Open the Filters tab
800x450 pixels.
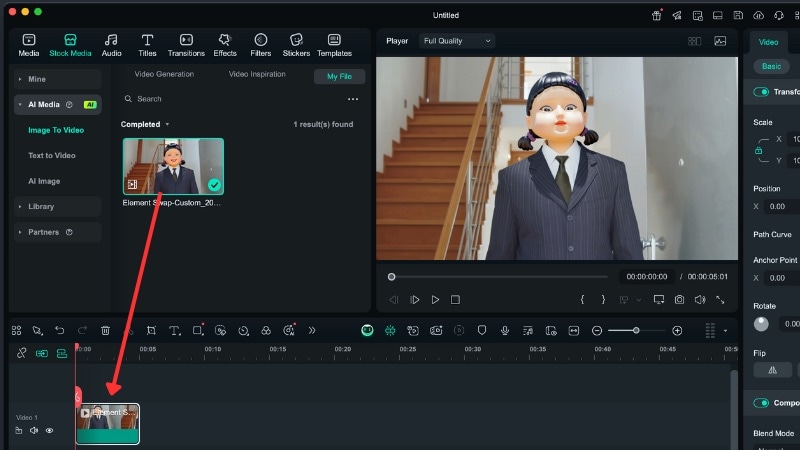261,45
